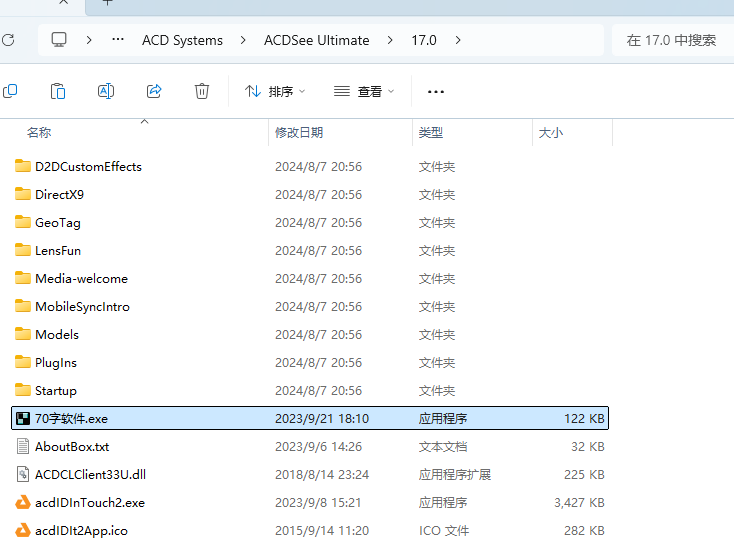
Task: Expand chevron after 17.0 breadcrumb
Action: coord(458,40)
